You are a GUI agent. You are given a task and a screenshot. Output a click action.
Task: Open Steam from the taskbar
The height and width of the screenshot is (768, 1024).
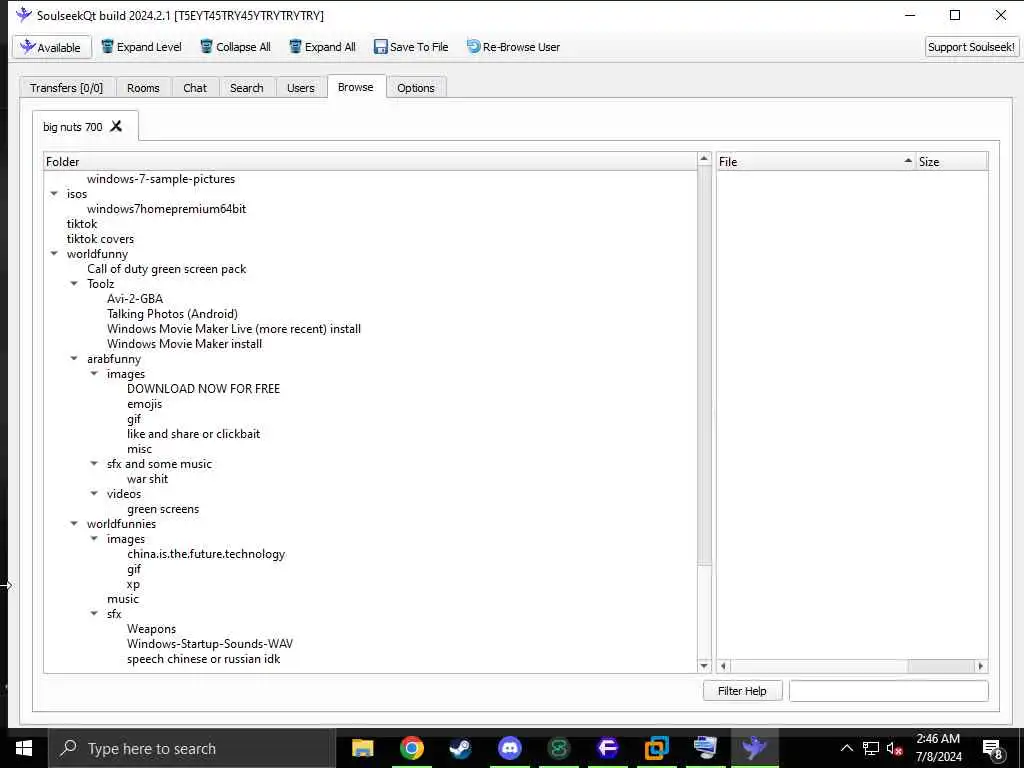pyautogui.click(x=460, y=748)
